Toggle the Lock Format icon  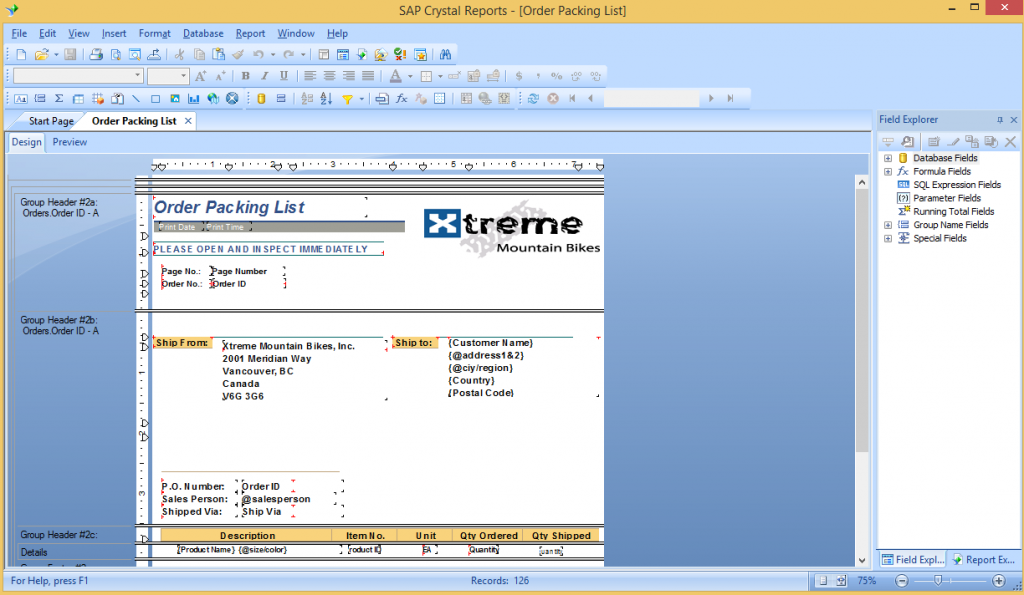474,76
